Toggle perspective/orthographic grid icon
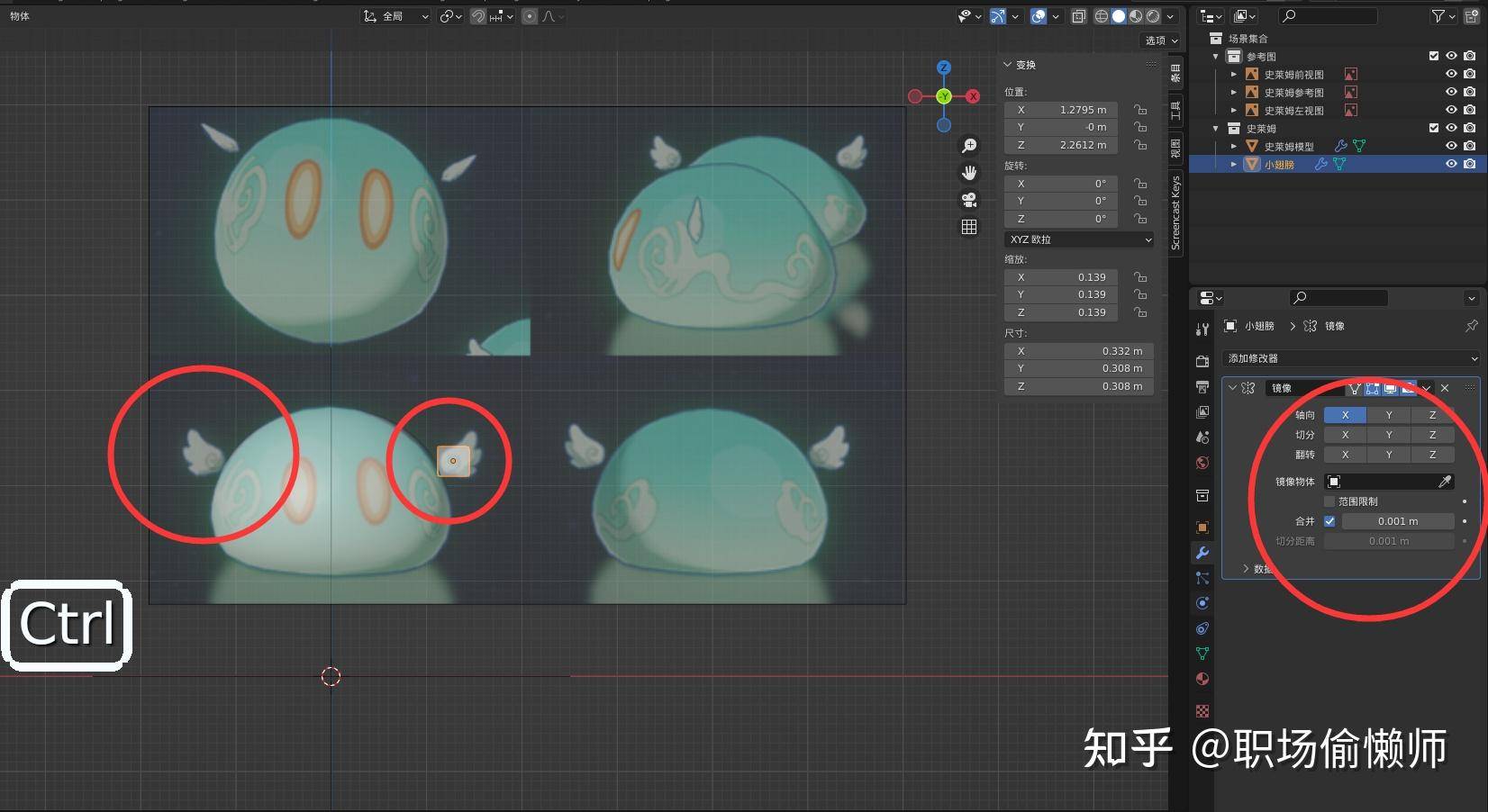Viewport: 1488px width, 812px height. (969, 227)
